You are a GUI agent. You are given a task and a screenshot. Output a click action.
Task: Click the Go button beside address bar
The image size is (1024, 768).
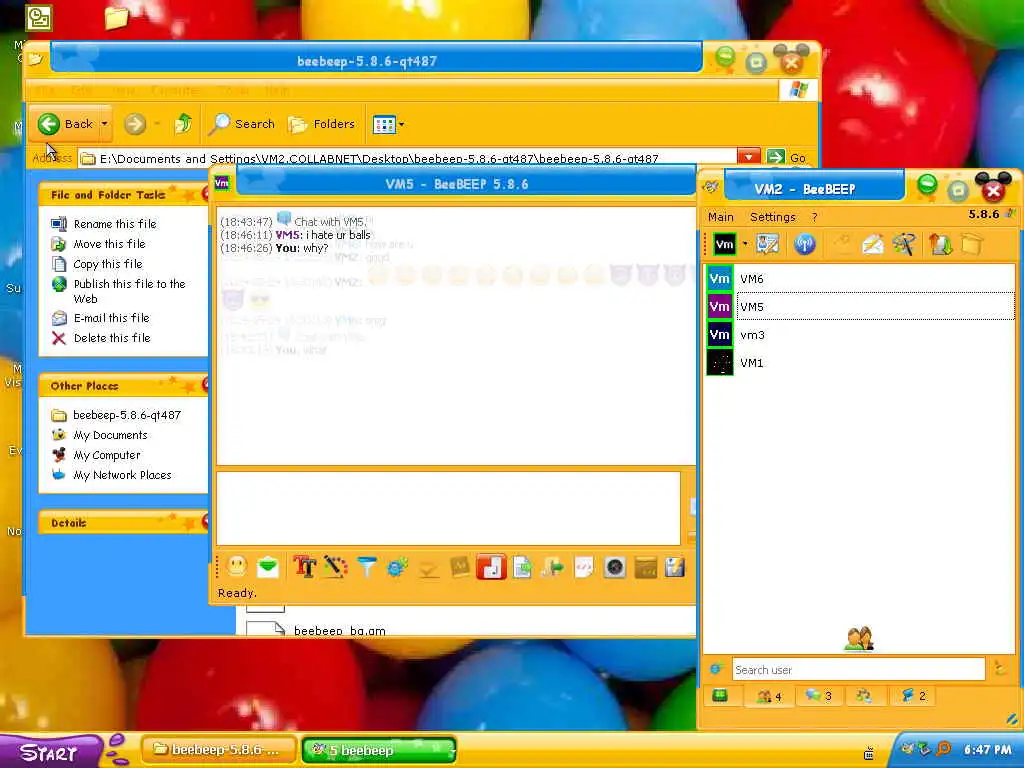pyautogui.click(x=787, y=157)
